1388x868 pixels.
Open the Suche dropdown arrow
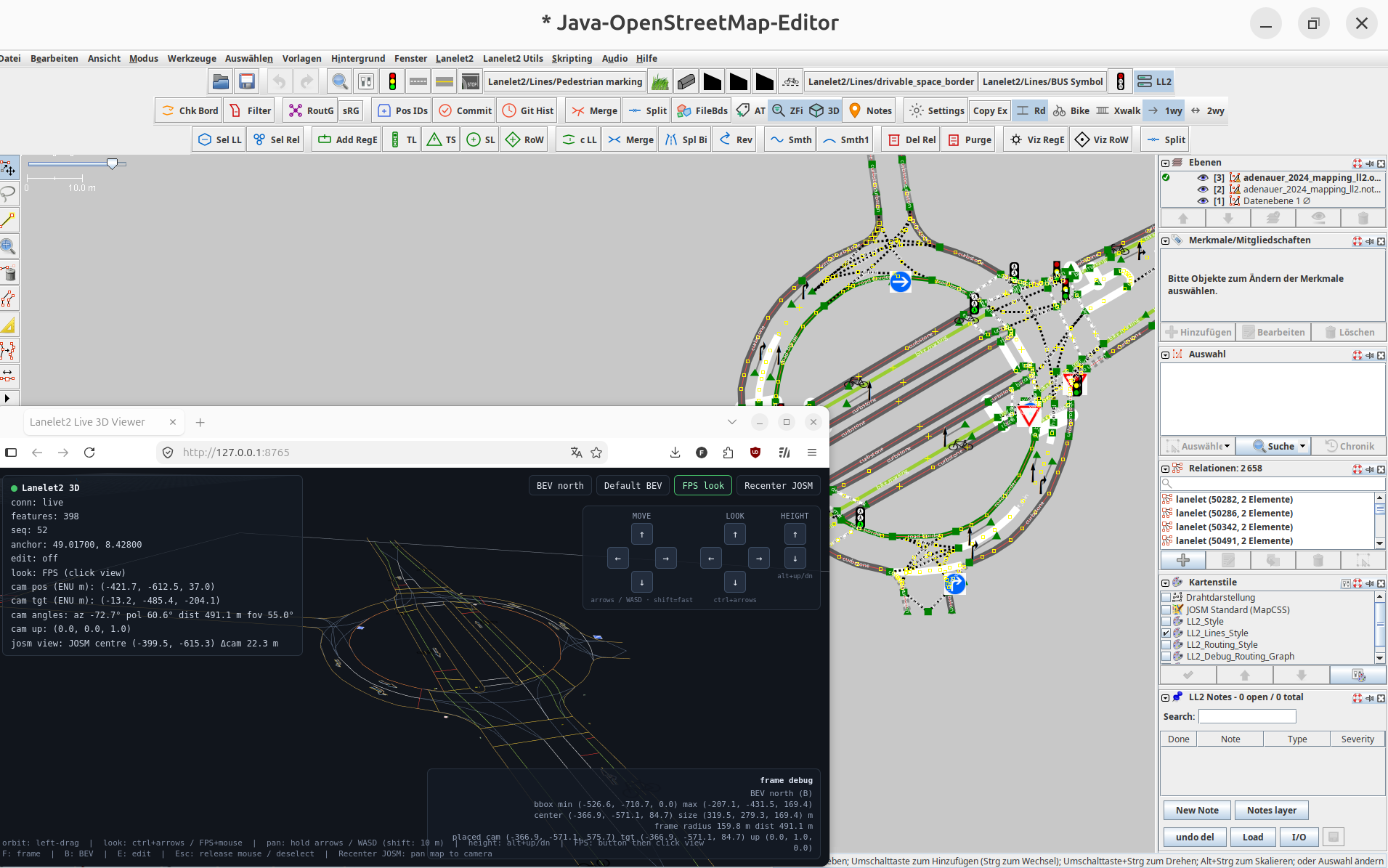pyautogui.click(x=1302, y=446)
